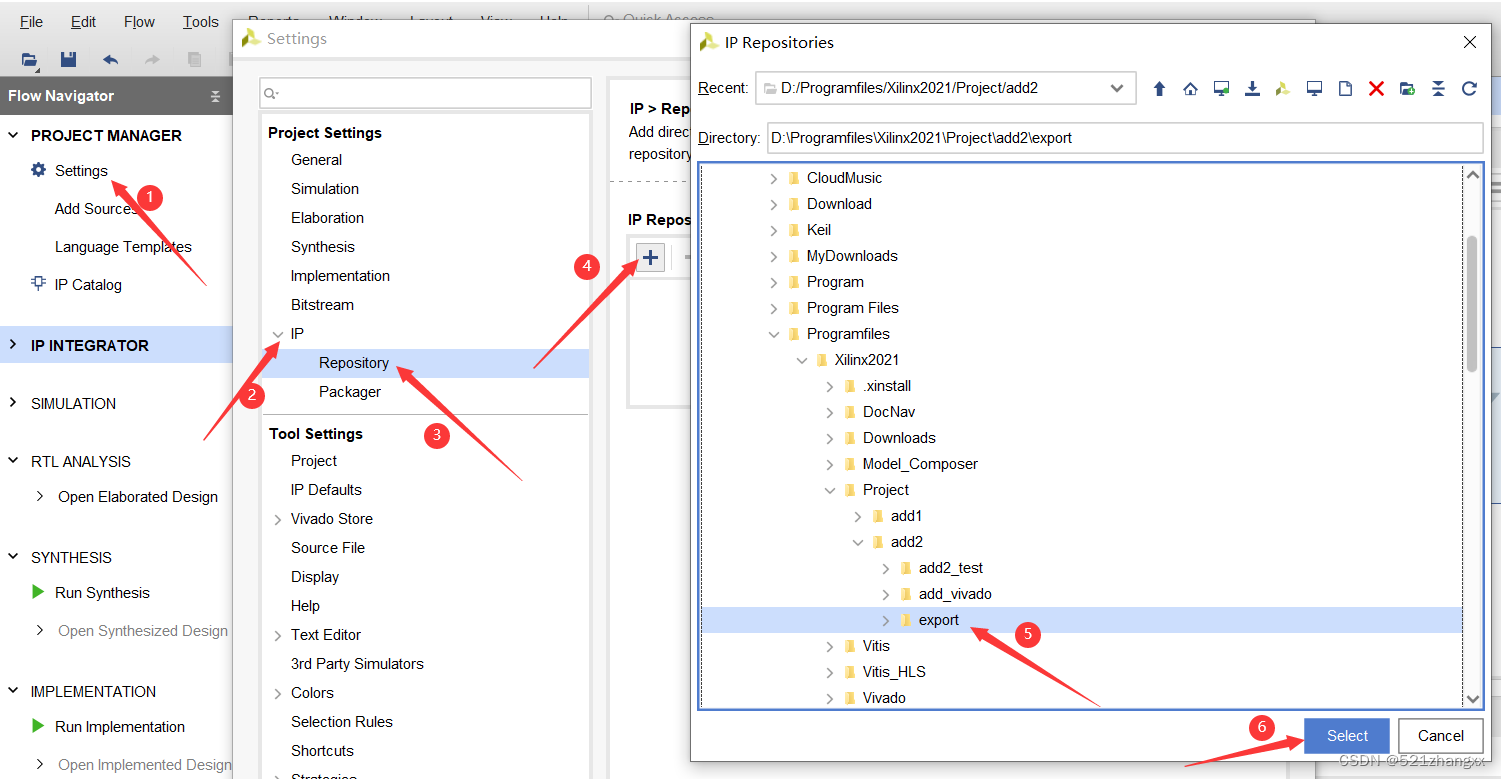The height and width of the screenshot is (779, 1501).
Task: Collapse Xilinx2021 folder node
Action: [801, 360]
